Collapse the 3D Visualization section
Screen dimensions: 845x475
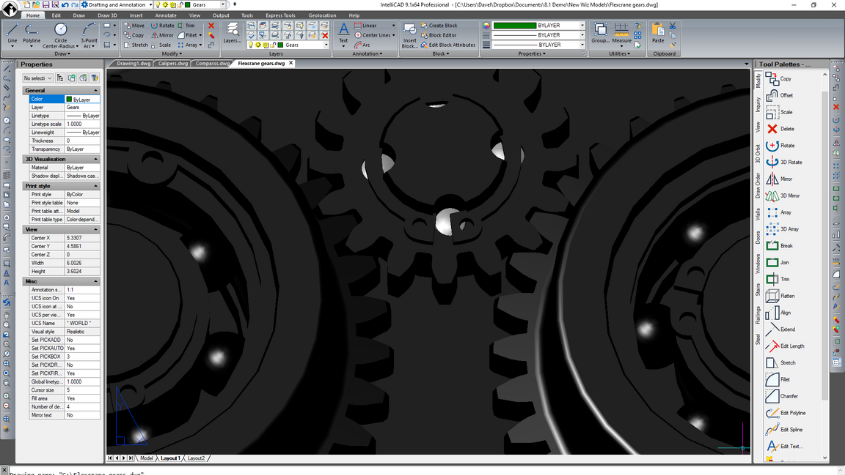click(x=96, y=159)
